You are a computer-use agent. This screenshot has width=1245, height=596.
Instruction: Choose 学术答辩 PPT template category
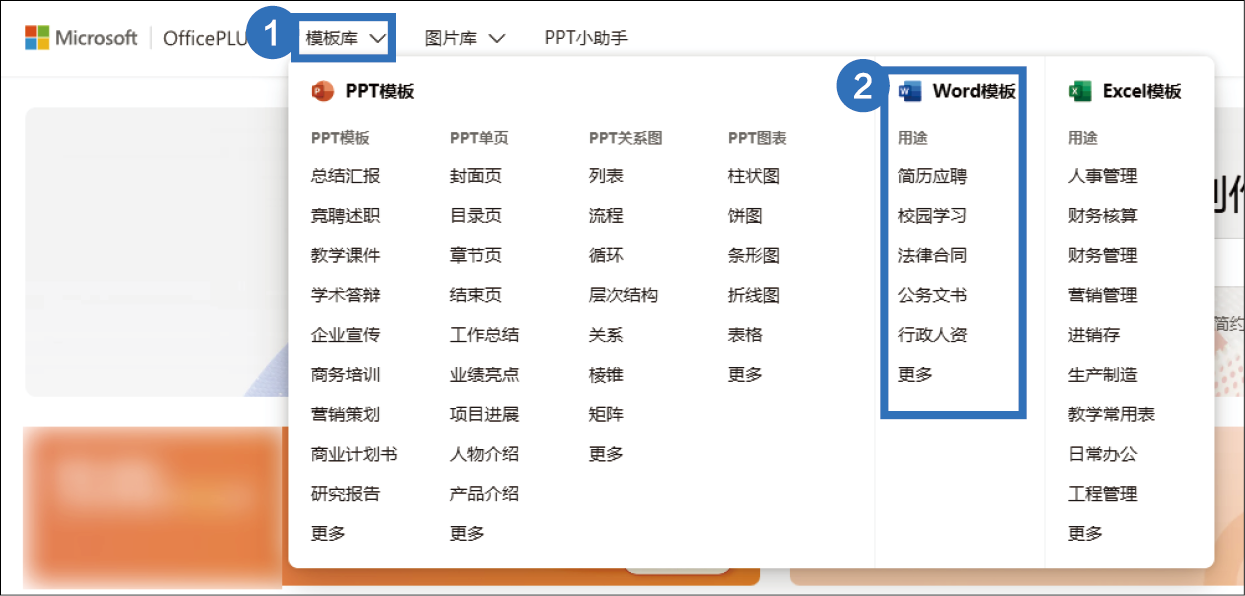tap(345, 295)
